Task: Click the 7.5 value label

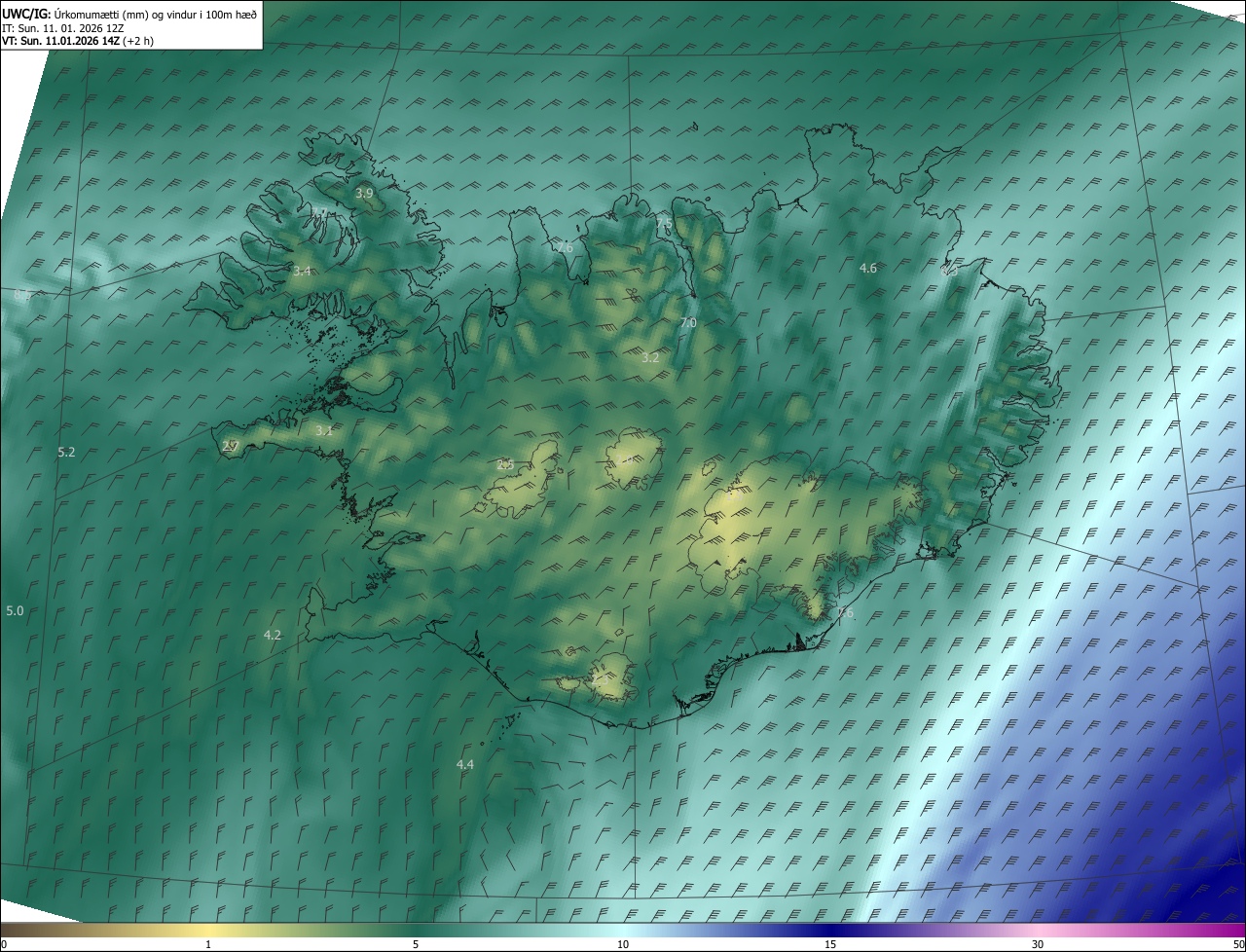Action: click(664, 224)
